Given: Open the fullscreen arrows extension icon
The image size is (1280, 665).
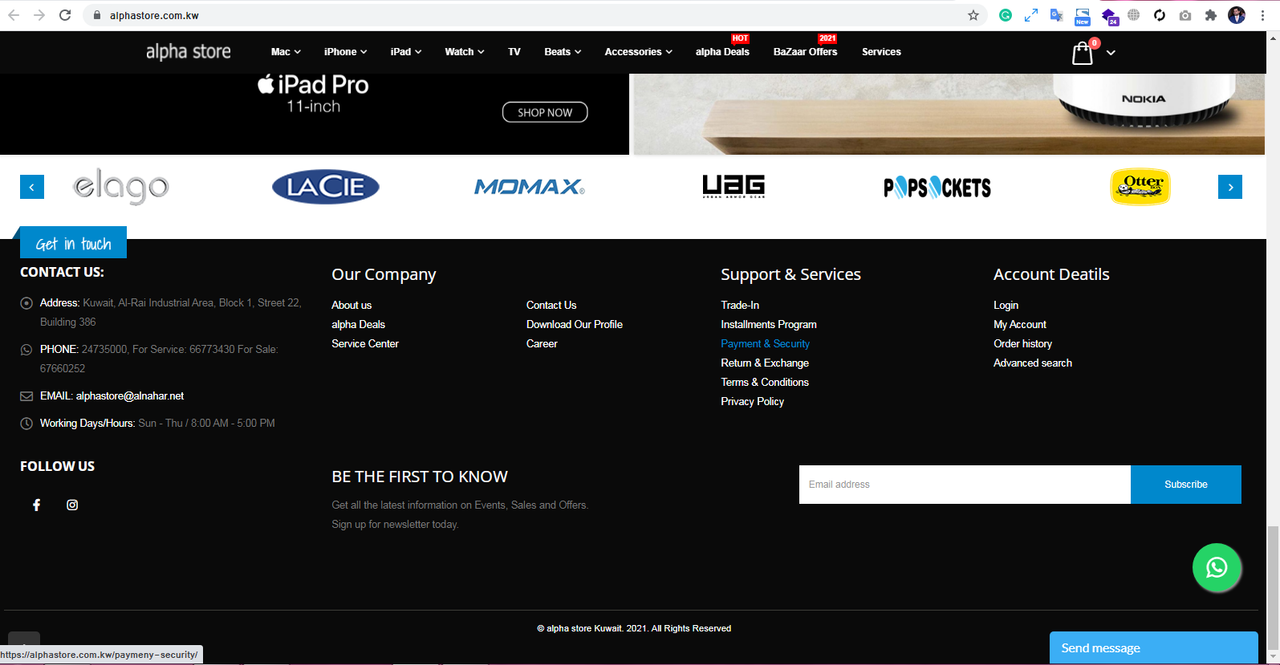Looking at the screenshot, I should [x=1031, y=15].
